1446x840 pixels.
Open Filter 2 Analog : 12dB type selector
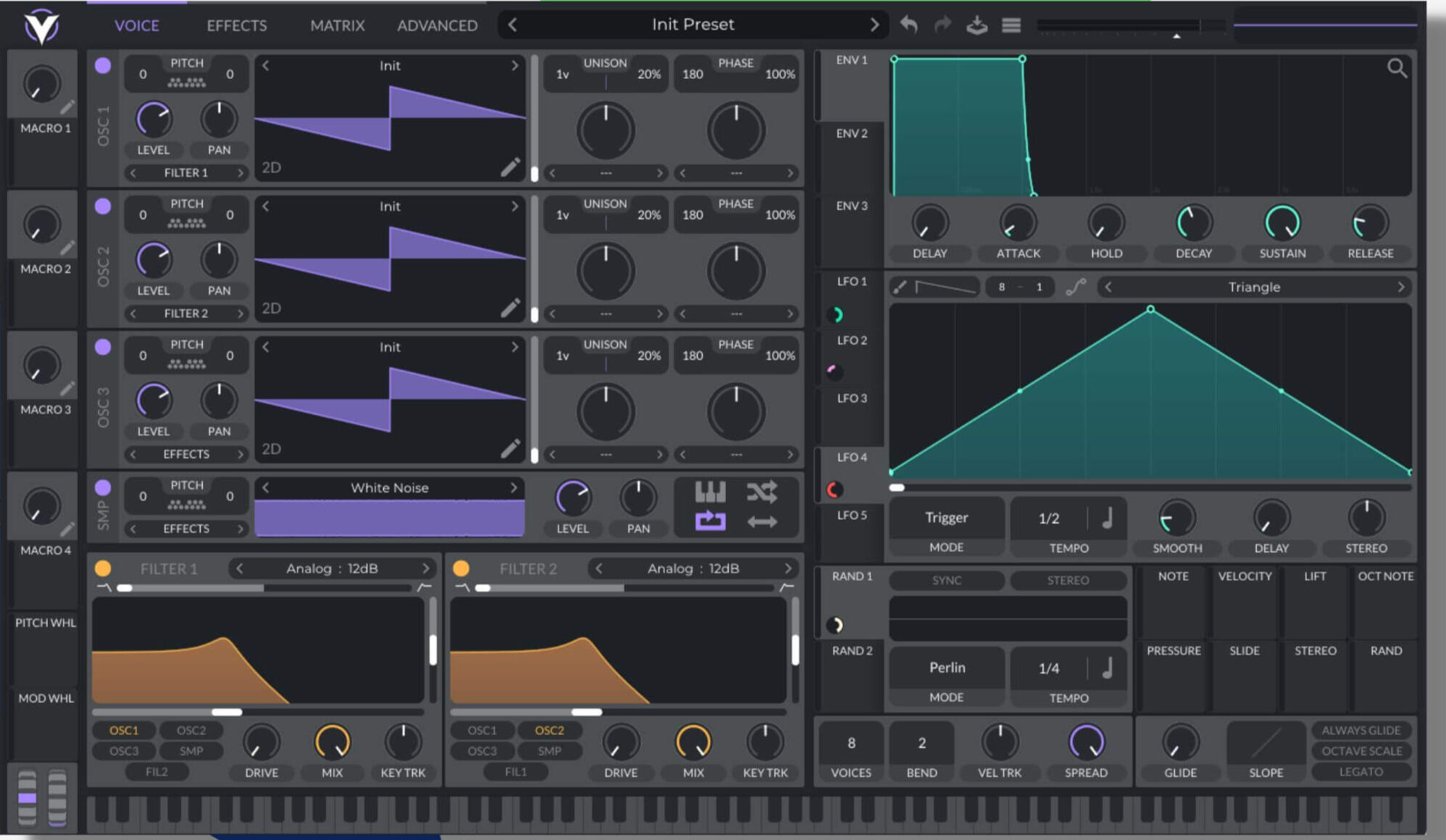coord(693,568)
